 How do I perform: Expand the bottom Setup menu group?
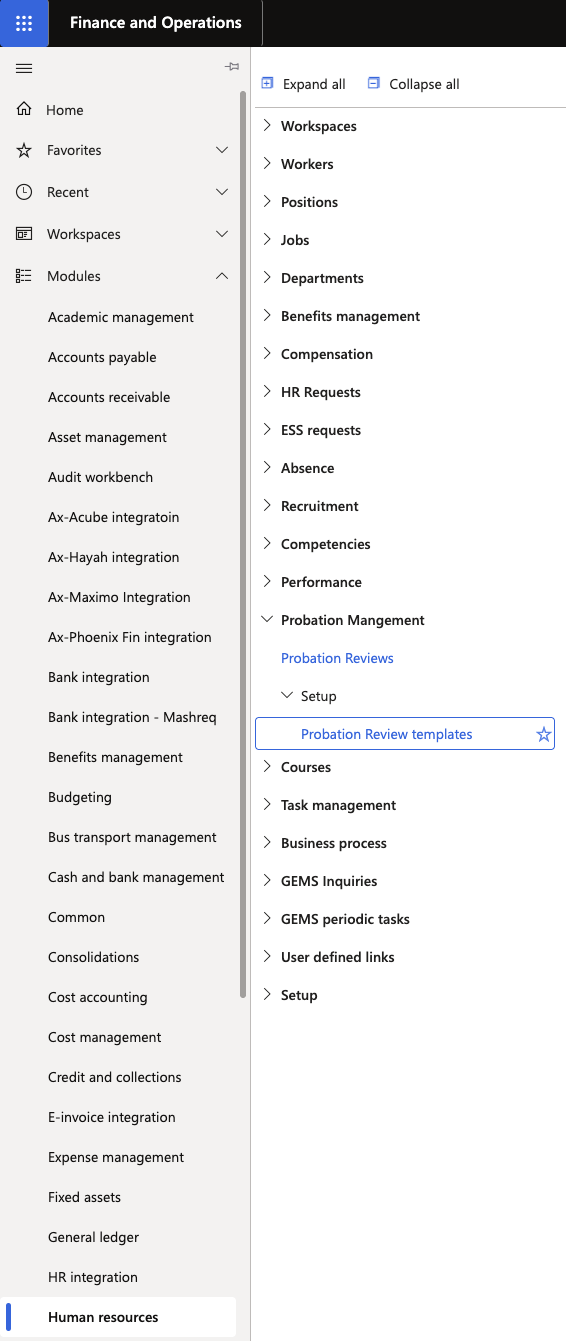click(267, 995)
